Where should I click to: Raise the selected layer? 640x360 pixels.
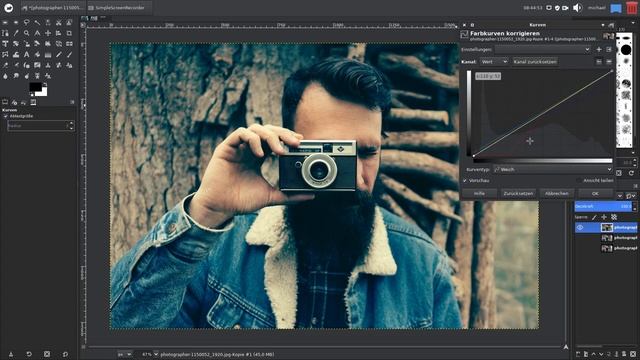[x=593, y=354]
